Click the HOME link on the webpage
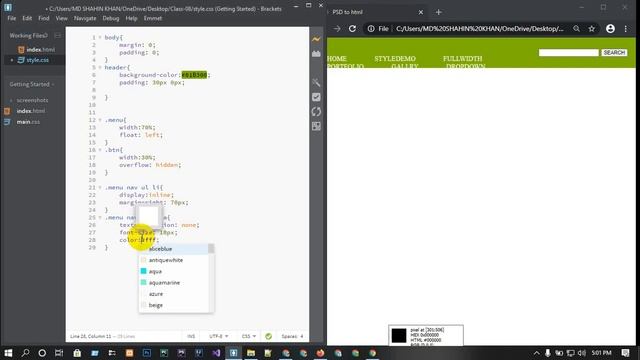640x360 pixels. coord(337,59)
